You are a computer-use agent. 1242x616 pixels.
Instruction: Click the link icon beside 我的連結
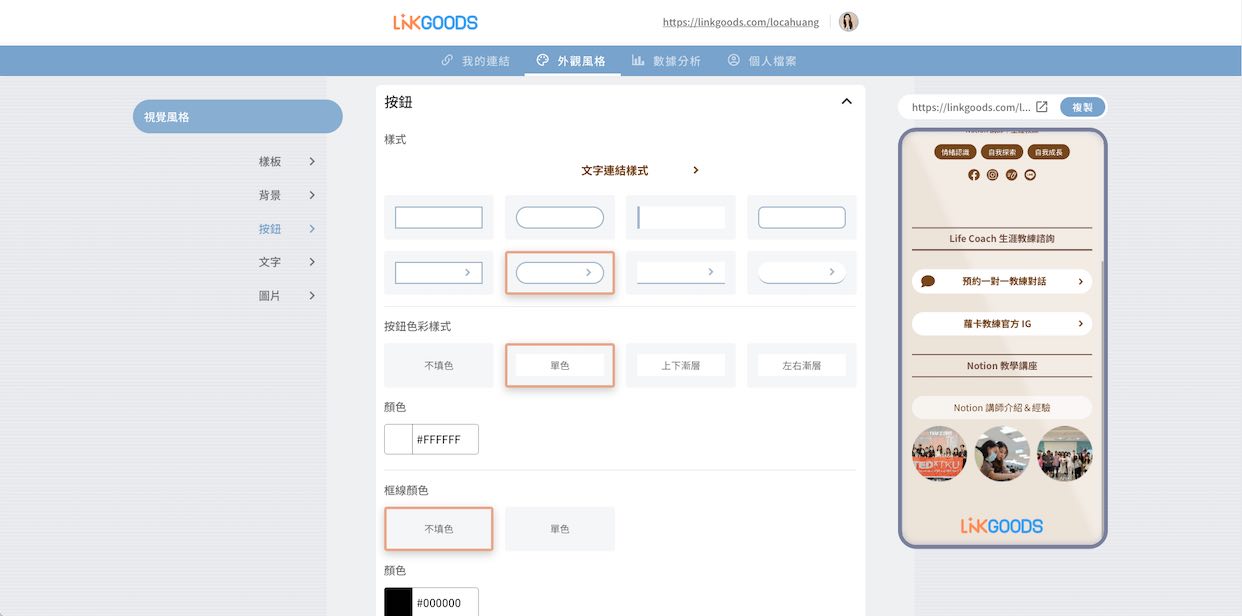coord(447,61)
